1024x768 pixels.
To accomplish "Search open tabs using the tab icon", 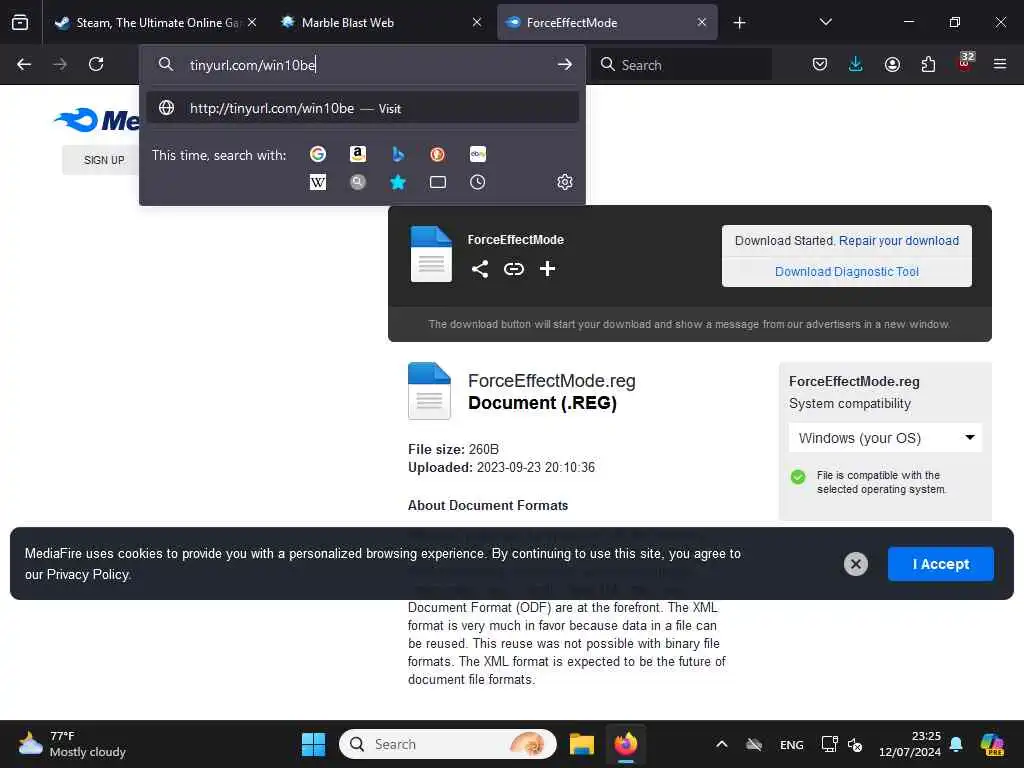I will (438, 182).
